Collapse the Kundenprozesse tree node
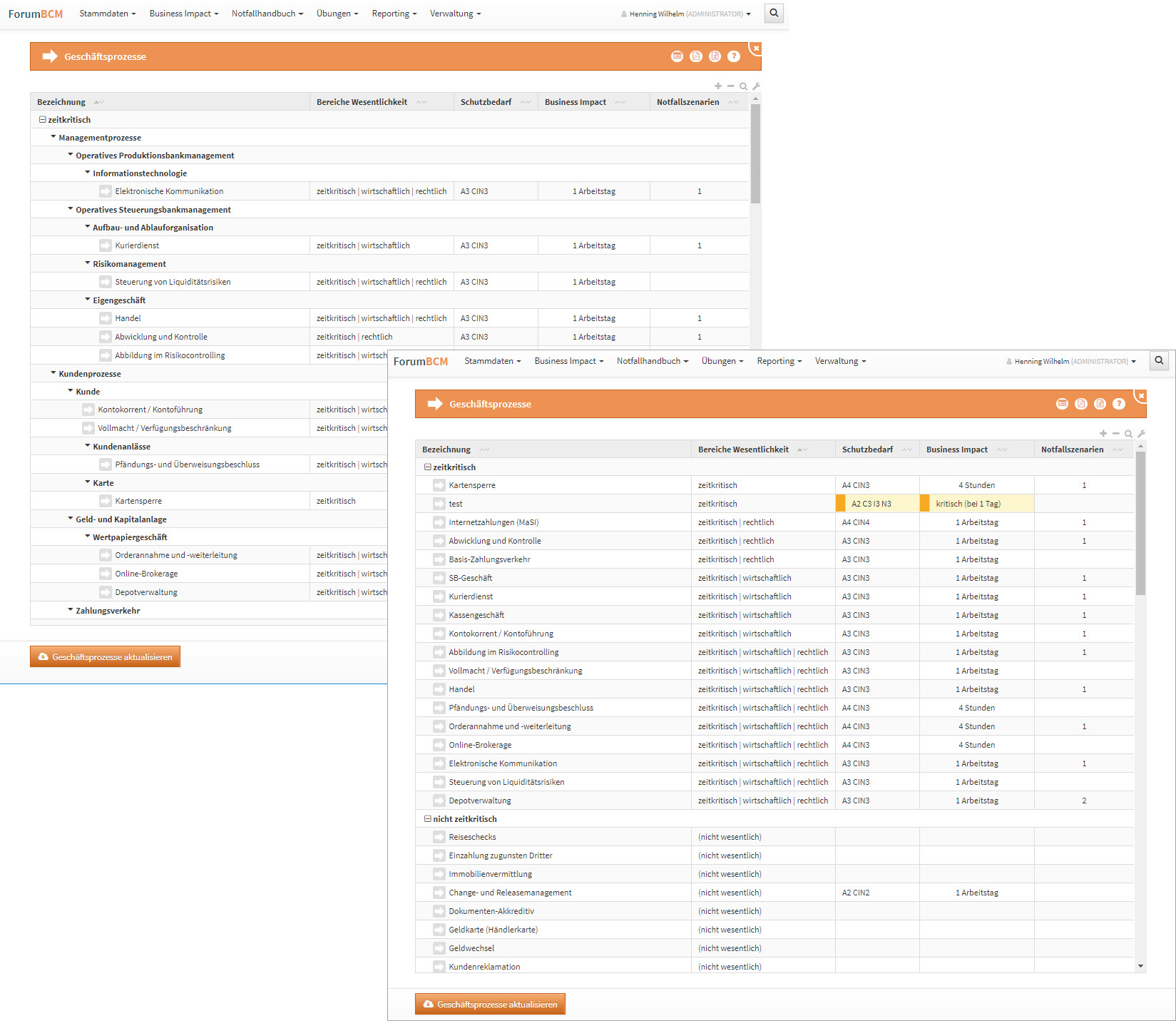This screenshot has width=1176, height=1021. coord(53,373)
